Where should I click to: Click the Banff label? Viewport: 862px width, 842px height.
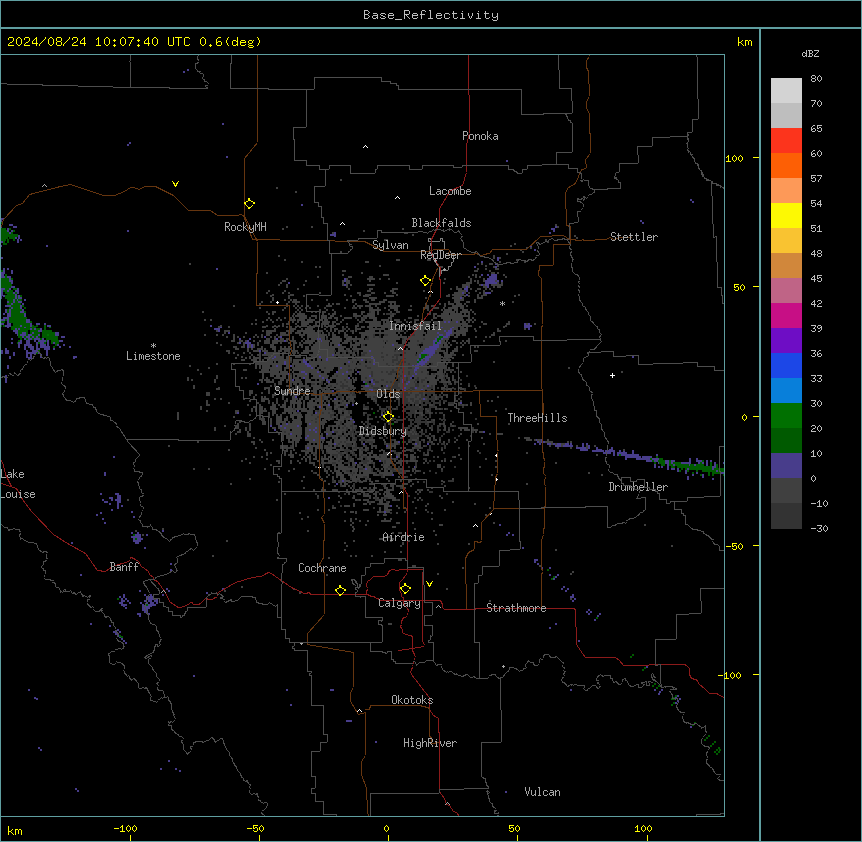point(124,567)
